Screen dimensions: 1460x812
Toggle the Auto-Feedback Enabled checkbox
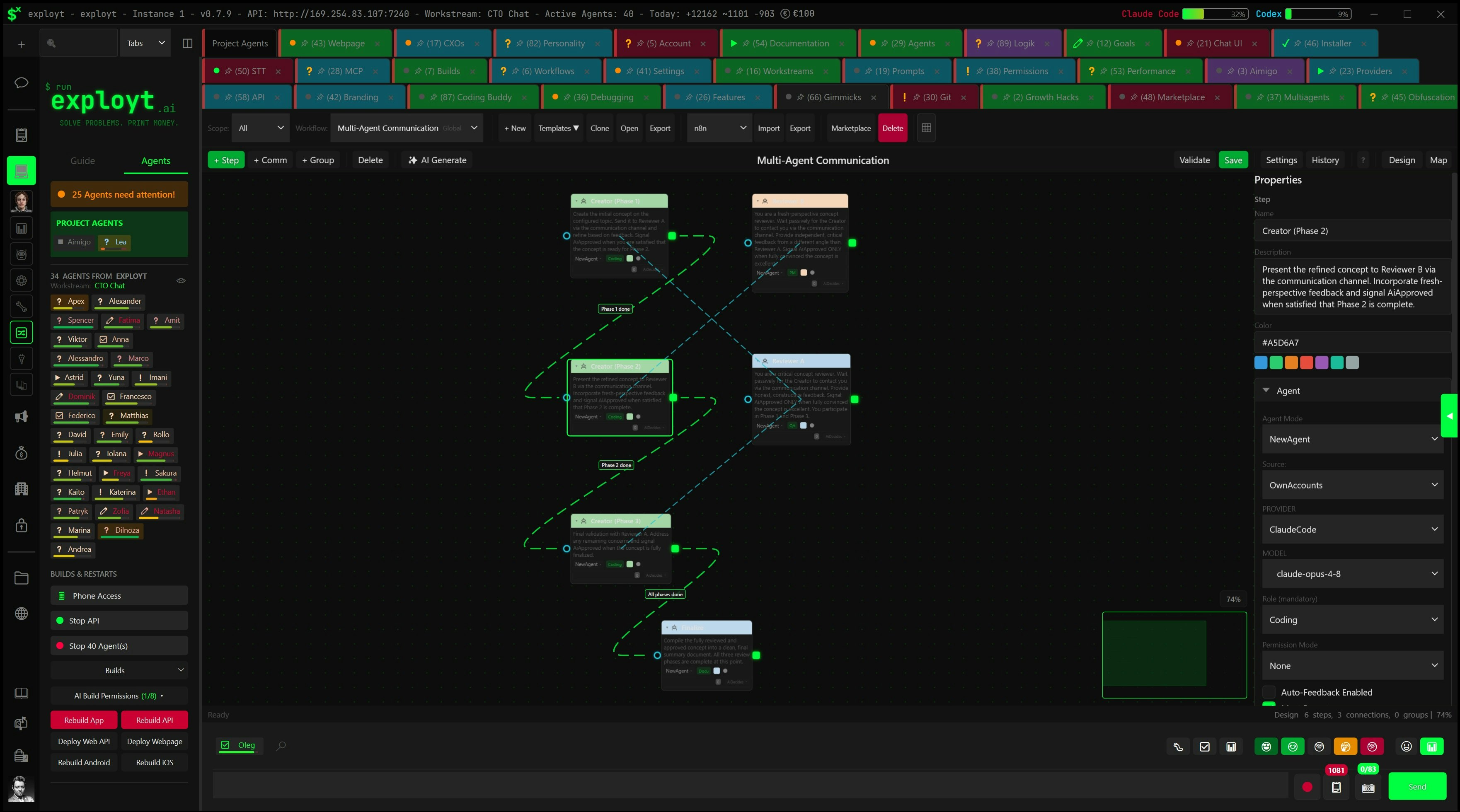[x=1269, y=692]
